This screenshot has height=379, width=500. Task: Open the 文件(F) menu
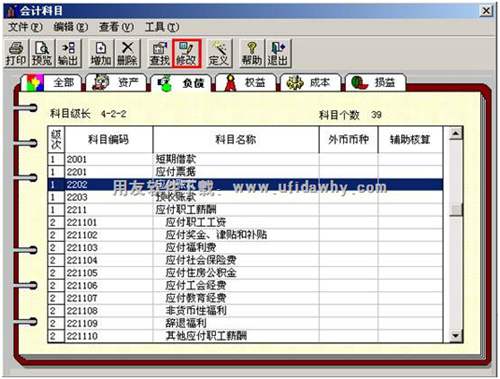coord(25,27)
